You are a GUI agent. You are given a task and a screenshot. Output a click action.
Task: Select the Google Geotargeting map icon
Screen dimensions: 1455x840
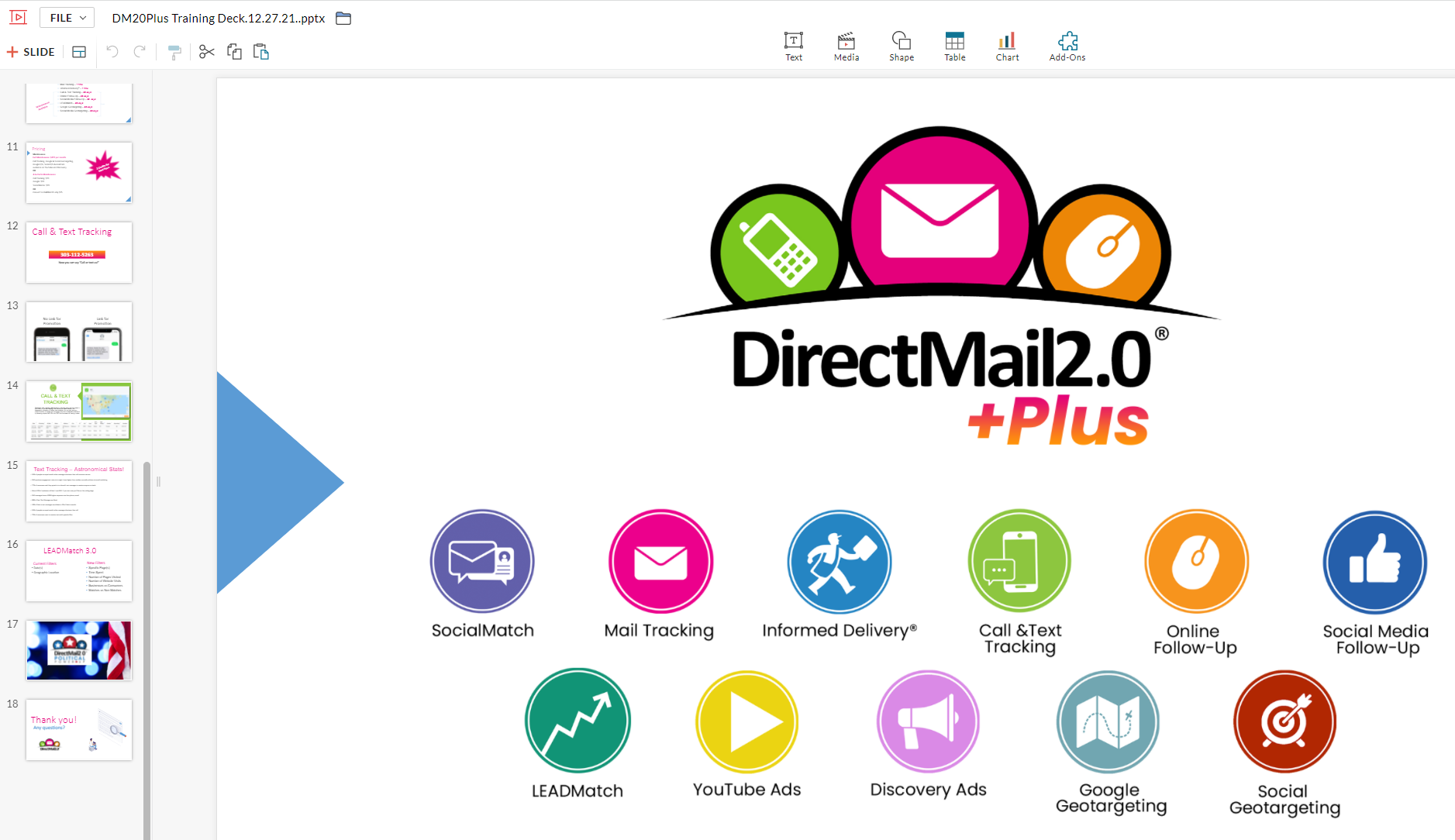(x=1108, y=722)
